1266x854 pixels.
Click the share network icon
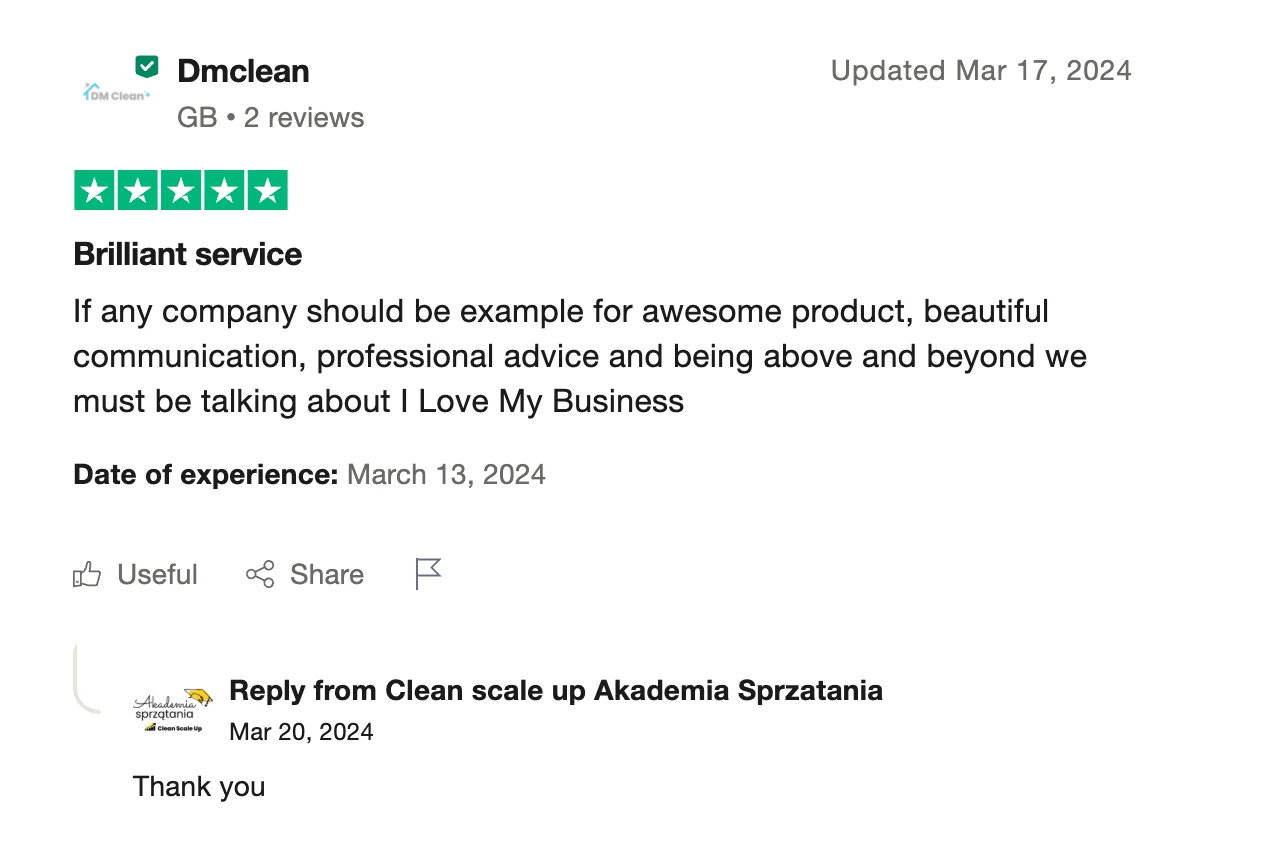(260, 574)
